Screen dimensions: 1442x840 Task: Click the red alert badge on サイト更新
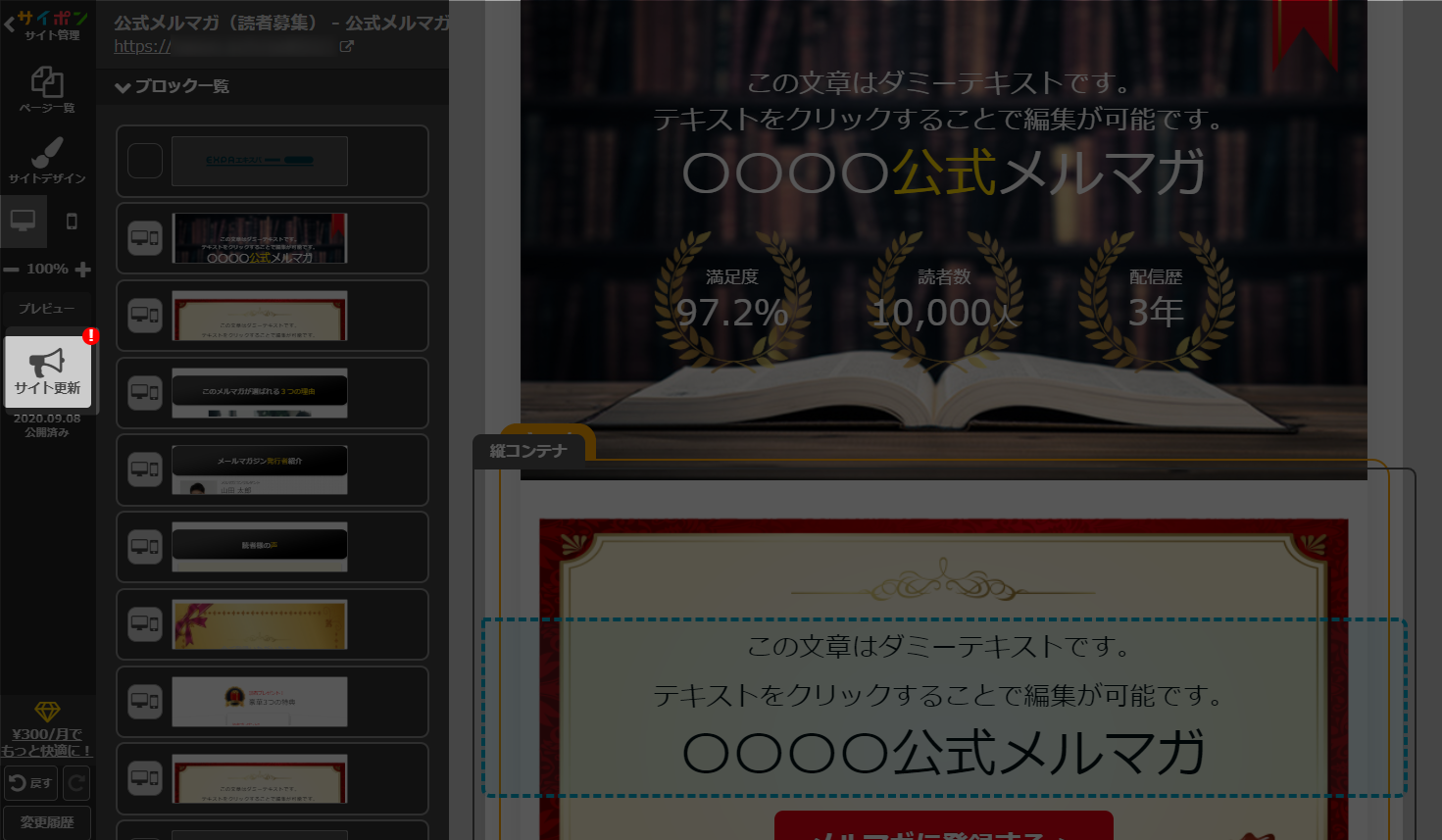(x=91, y=336)
